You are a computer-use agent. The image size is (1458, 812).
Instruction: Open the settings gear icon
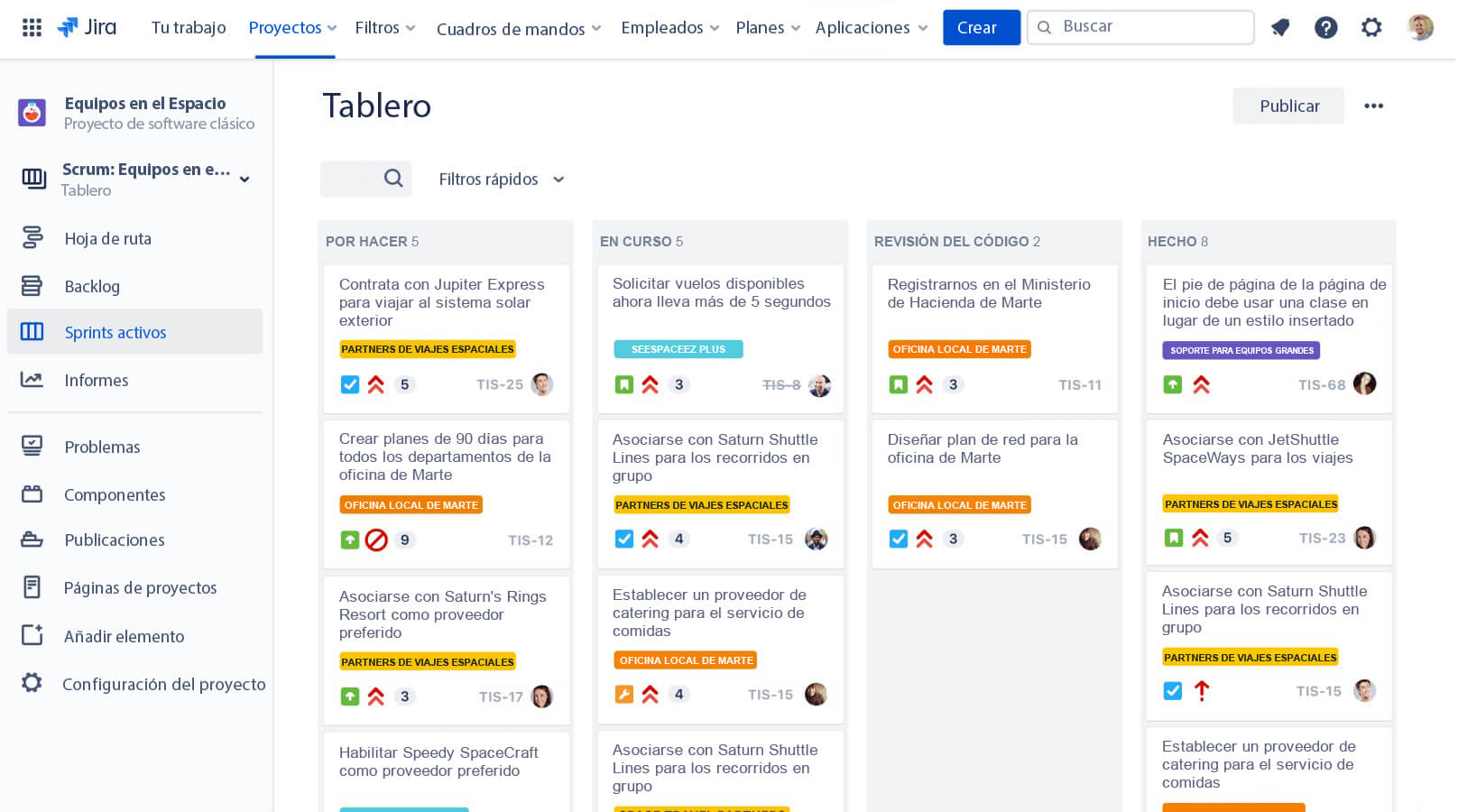point(1371,28)
